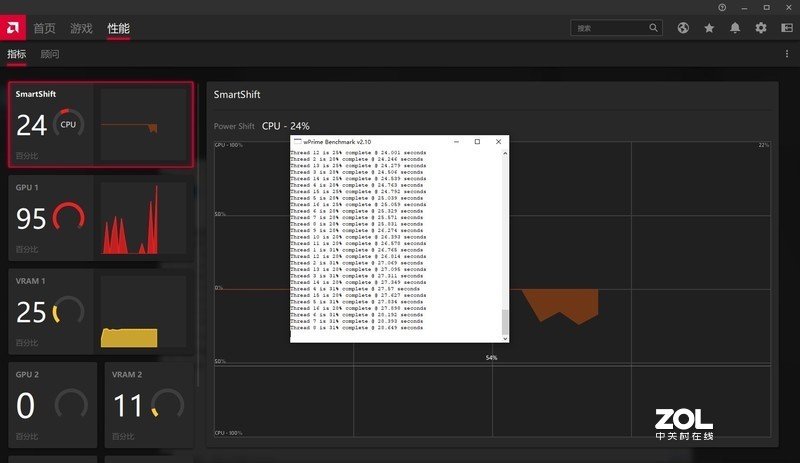Click the 95 value on GPU 1 card

[31, 218]
